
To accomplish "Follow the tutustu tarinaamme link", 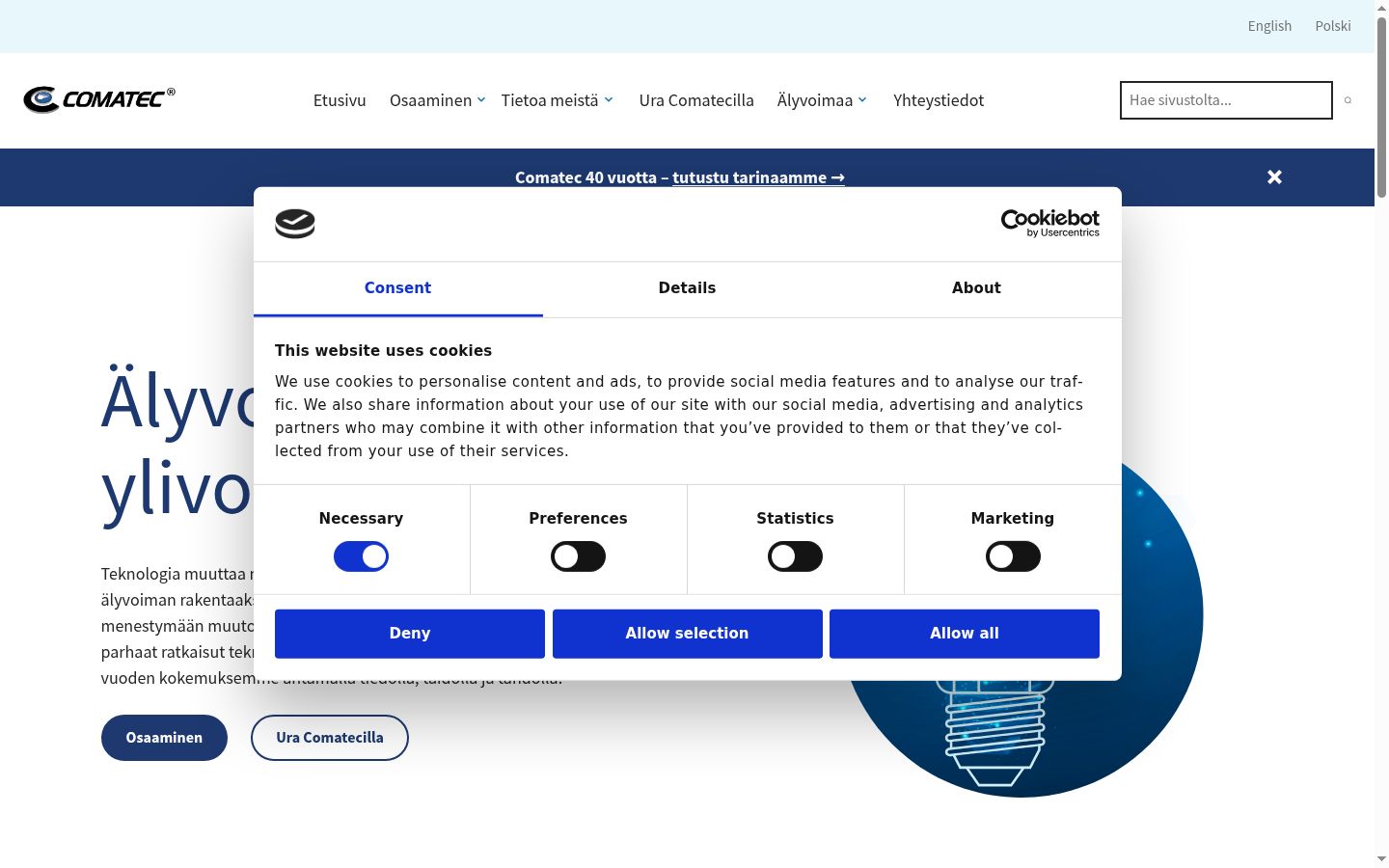I will coord(758,177).
